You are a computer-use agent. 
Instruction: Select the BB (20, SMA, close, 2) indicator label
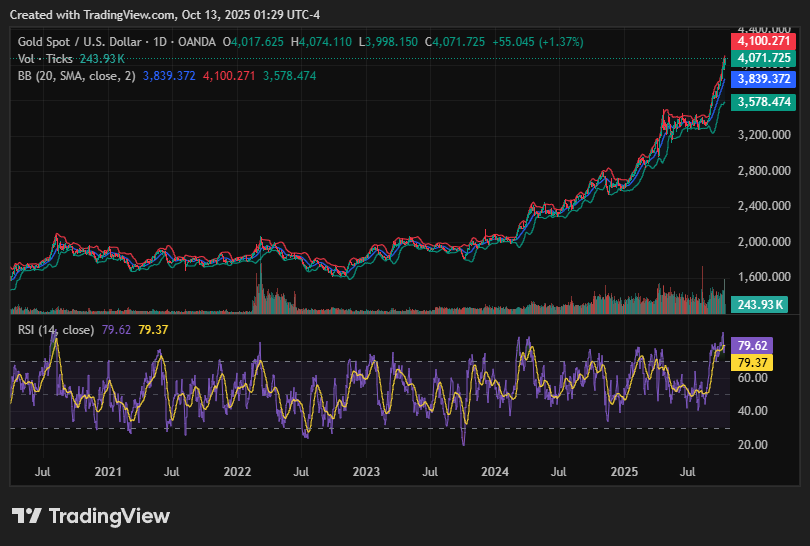pos(76,76)
